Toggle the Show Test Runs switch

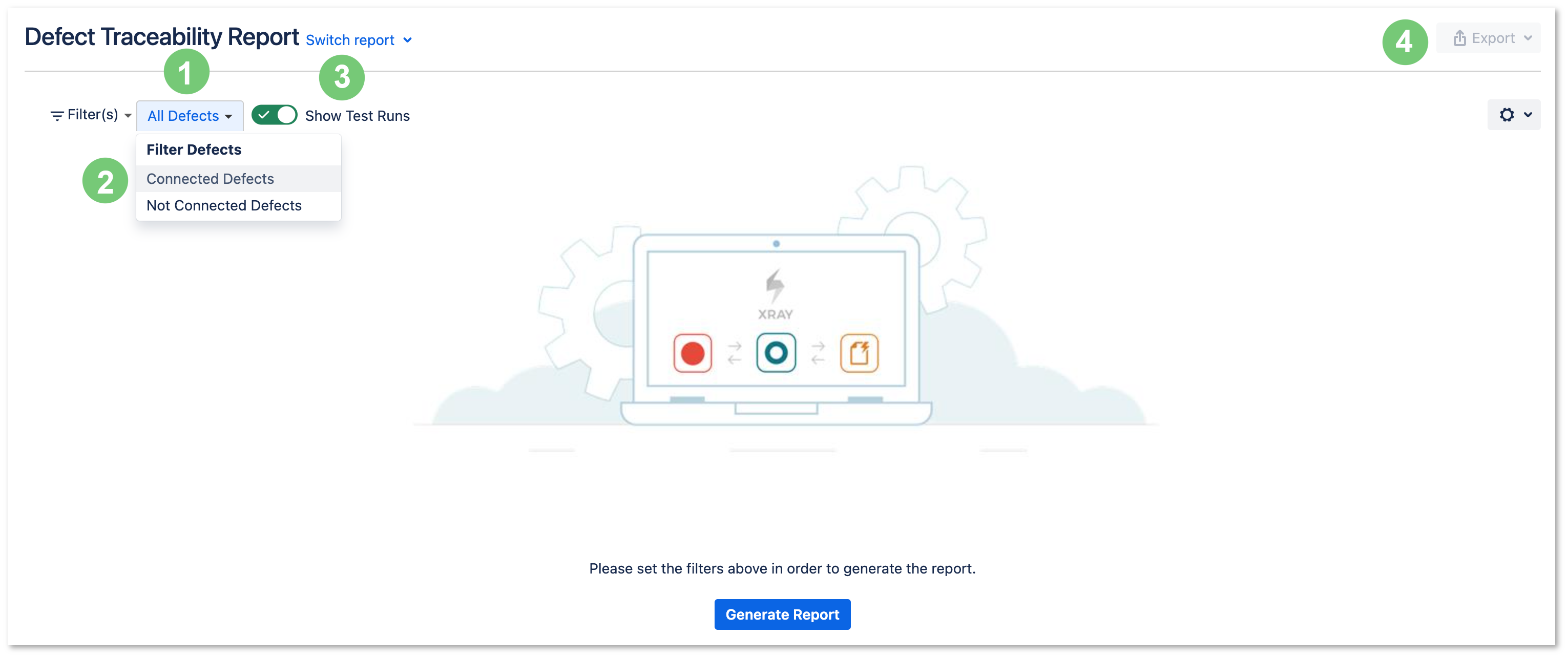point(274,115)
